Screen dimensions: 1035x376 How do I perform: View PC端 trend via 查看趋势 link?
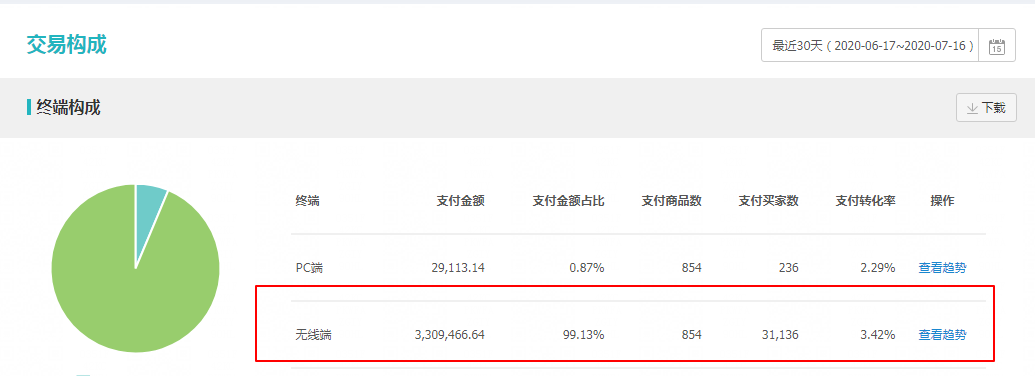(x=942, y=268)
